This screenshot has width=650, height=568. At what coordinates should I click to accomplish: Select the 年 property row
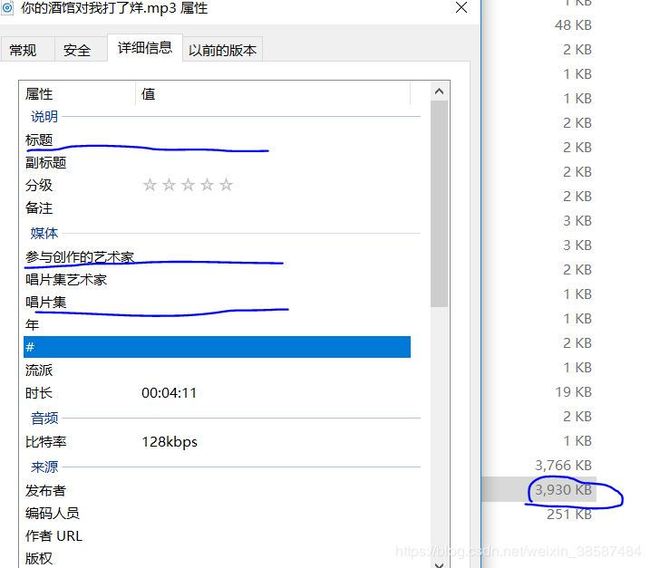pos(217,325)
